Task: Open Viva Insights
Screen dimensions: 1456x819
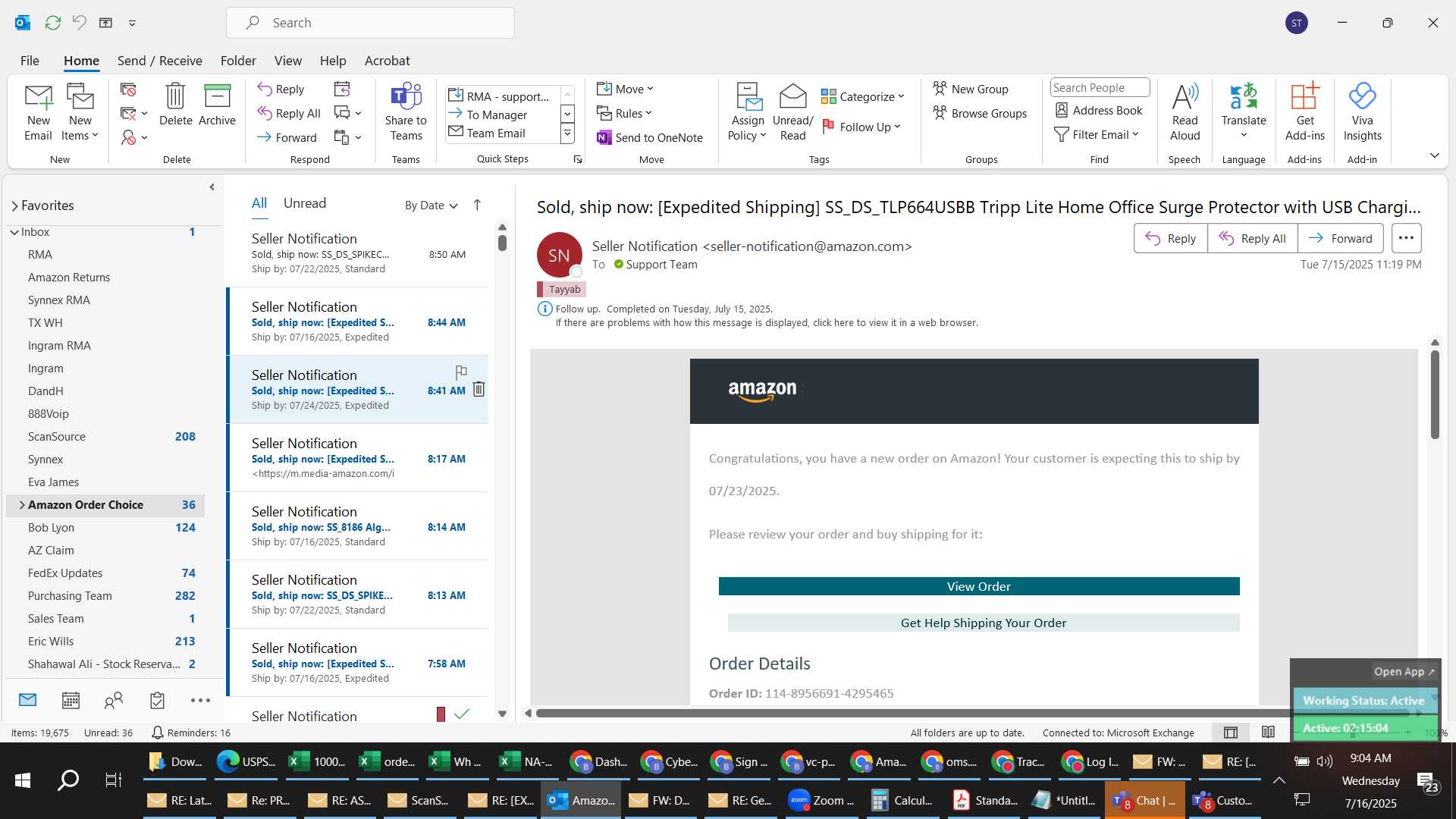Action: point(1363,112)
